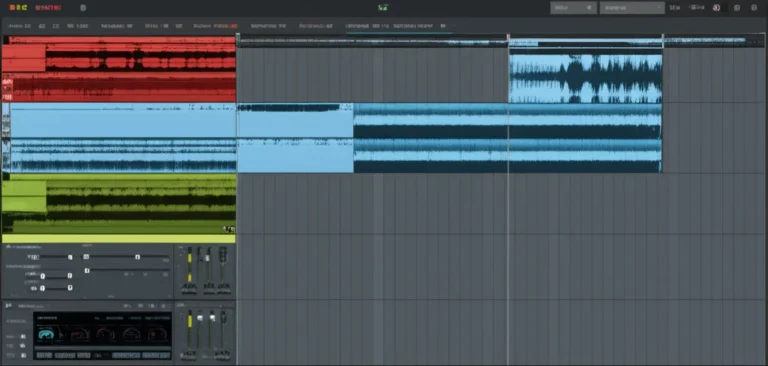
Task: Click the narrow grey field left of the wide dropdown
Action: [x=574, y=7]
